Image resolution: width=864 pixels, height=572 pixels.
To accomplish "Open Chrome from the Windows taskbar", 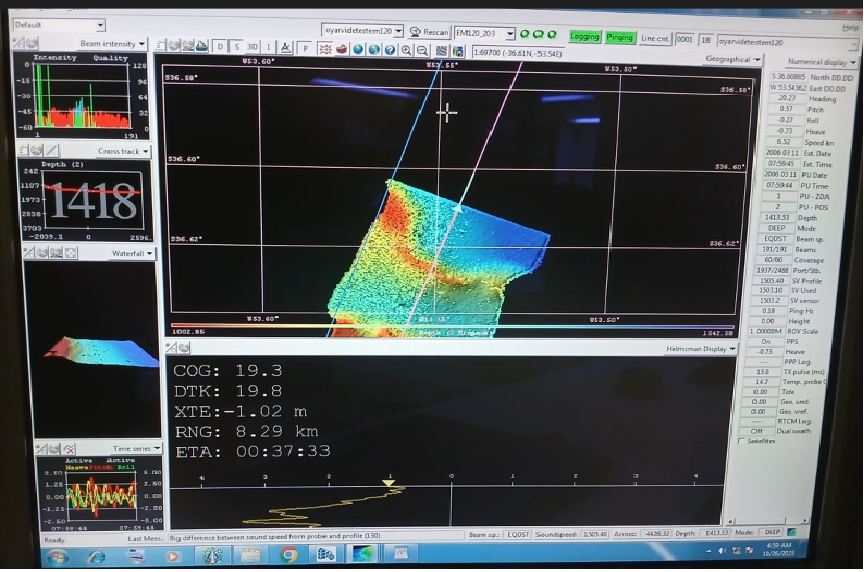I will coord(289,554).
